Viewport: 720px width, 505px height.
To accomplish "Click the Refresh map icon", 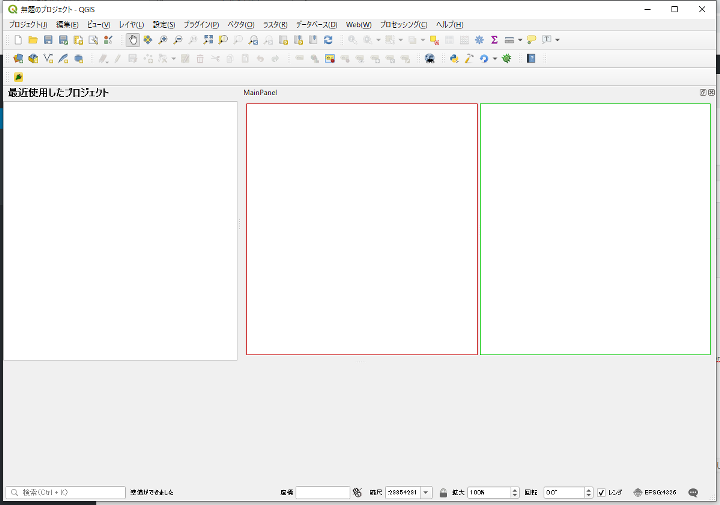I will [328, 40].
